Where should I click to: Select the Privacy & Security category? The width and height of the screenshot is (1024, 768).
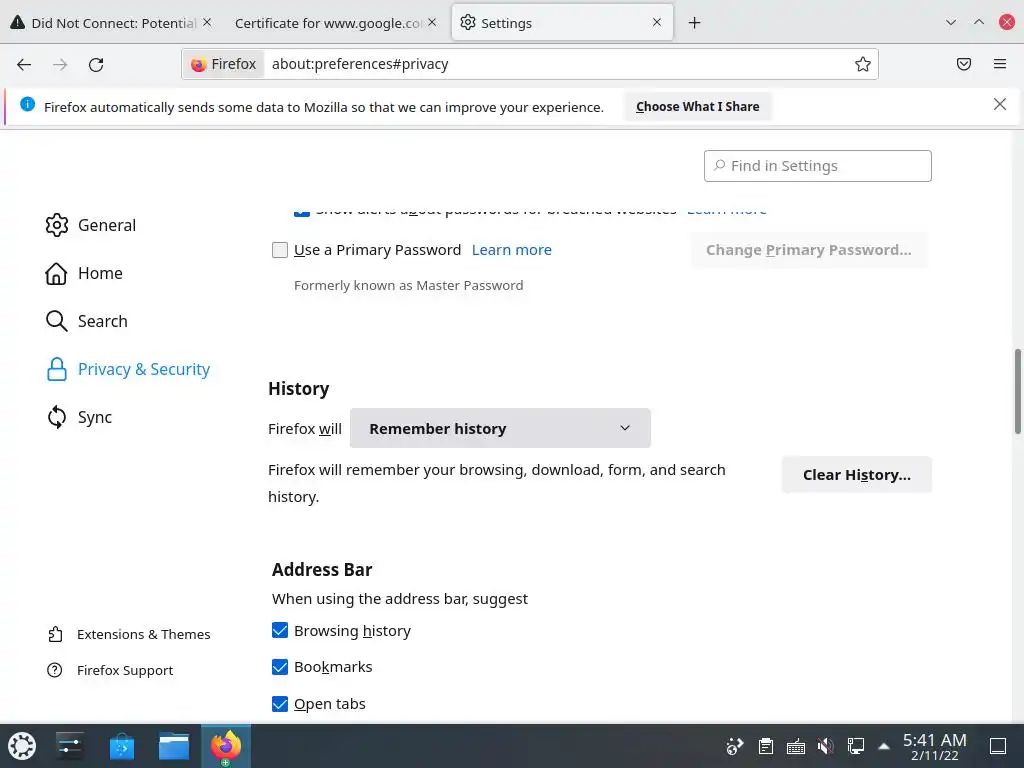[128, 369]
